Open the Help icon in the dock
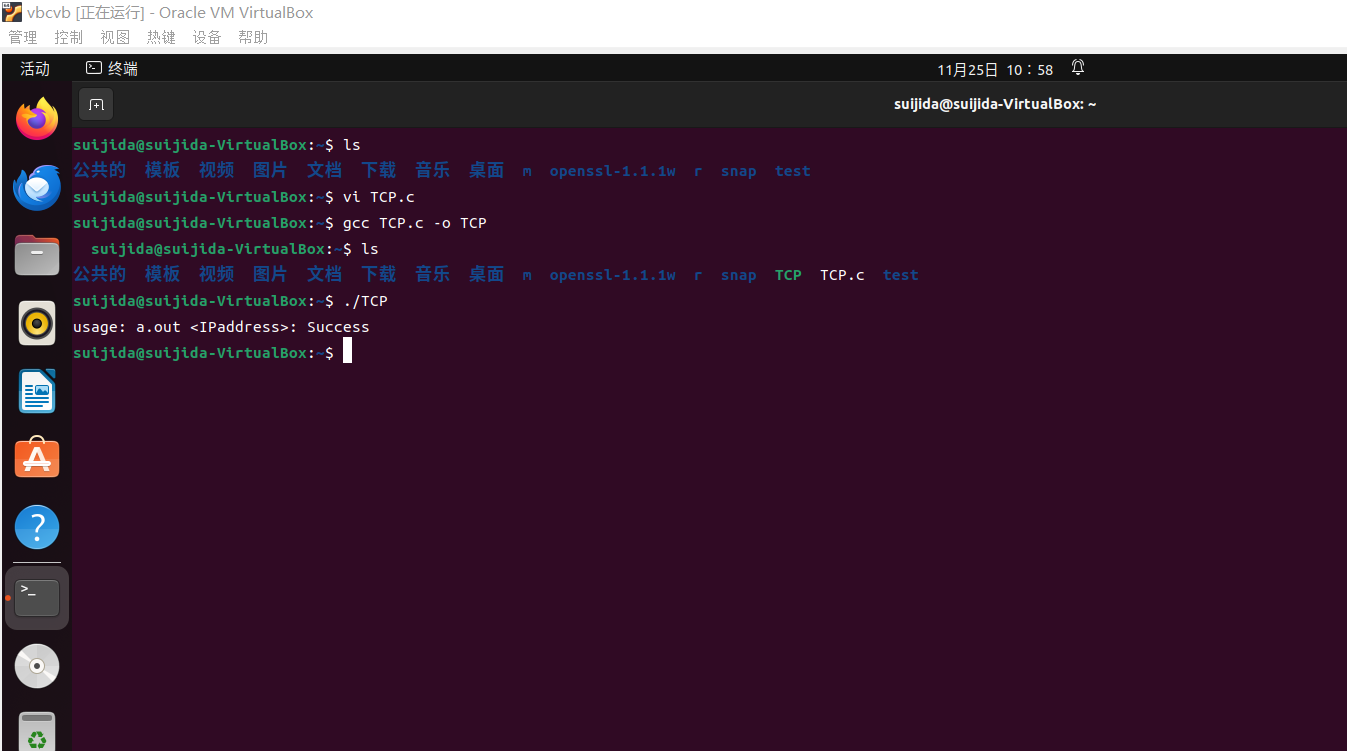This screenshot has height=751, width=1347. coord(37,527)
